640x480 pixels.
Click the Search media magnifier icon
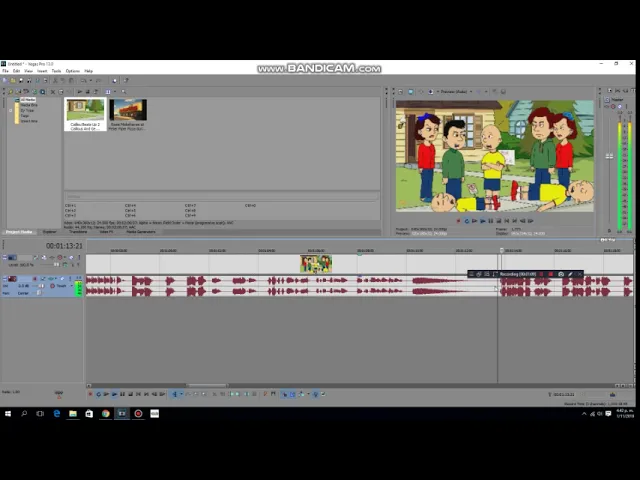[124, 92]
